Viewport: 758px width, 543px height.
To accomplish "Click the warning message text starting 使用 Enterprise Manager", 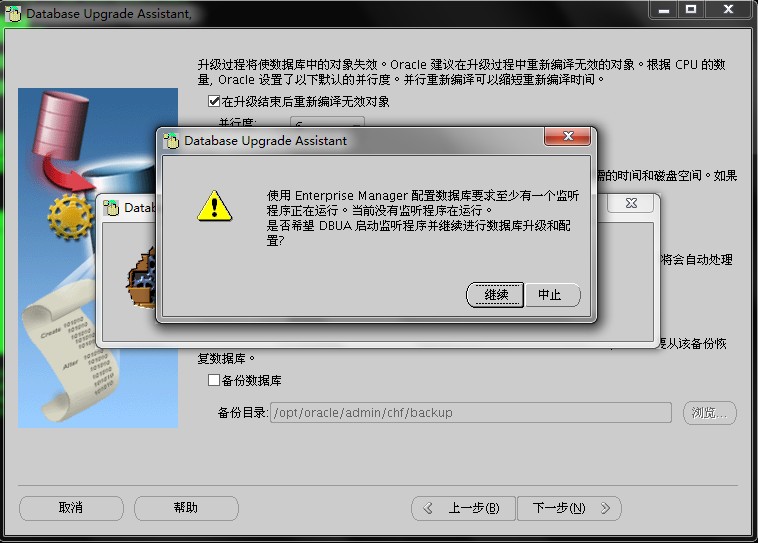I will click(x=423, y=203).
